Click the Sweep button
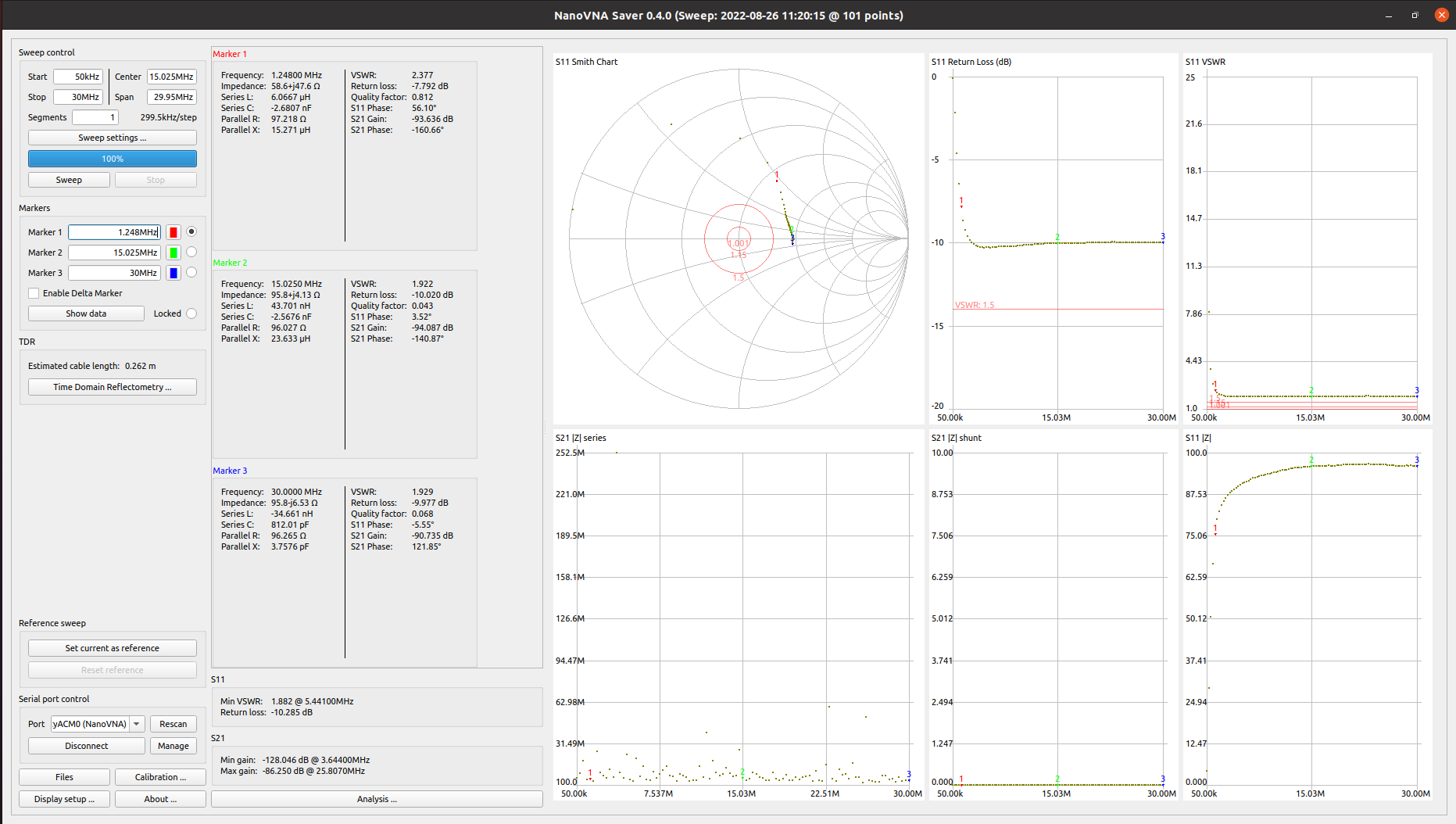The height and width of the screenshot is (824, 1456). point(69,180)
